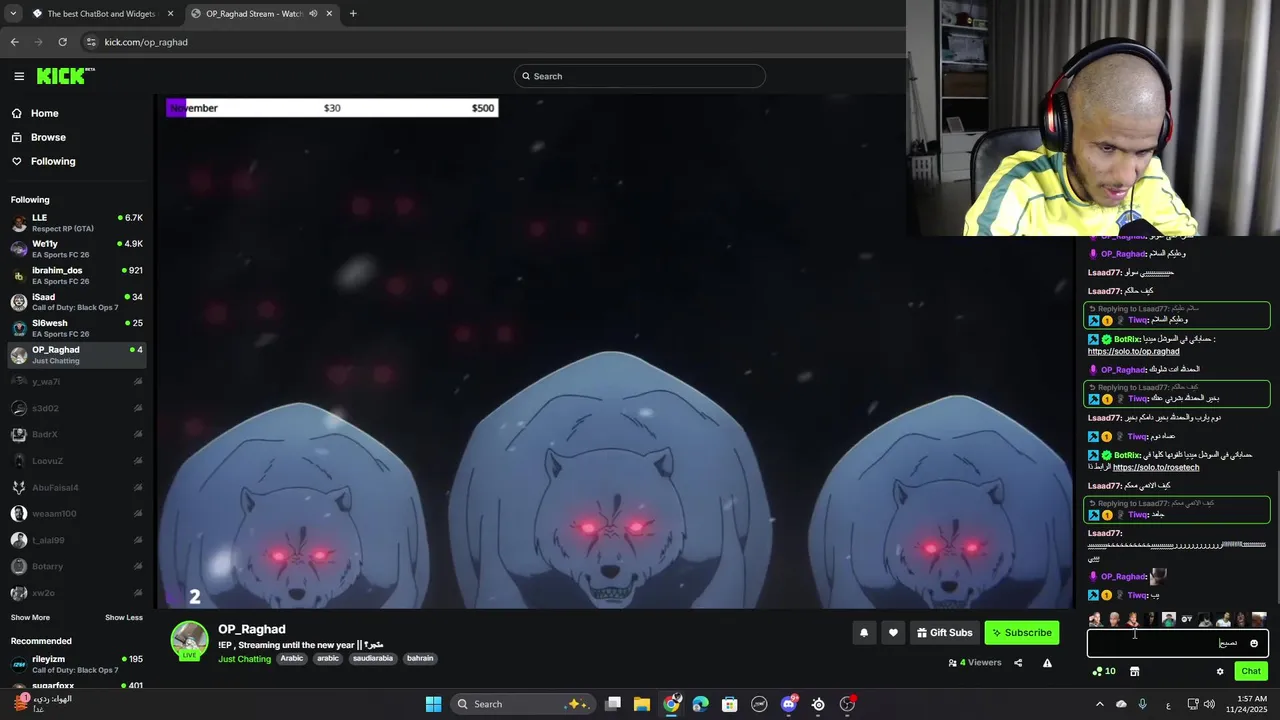Send message with green Chat button

[x=1251, y=671]
